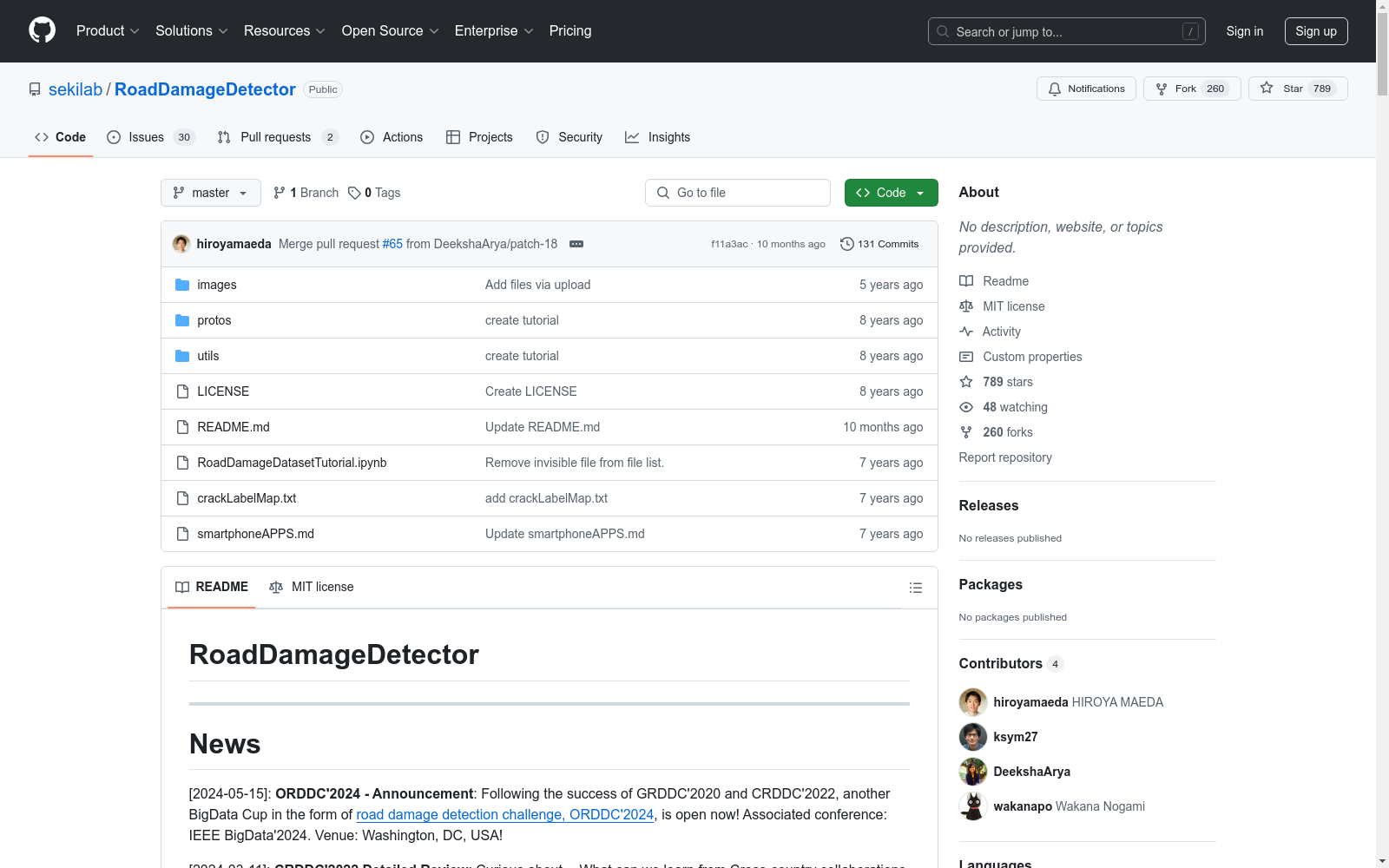Click the repository icon beside sekilab
Viewport: 1389px width, 868px height.
point(35,89)
